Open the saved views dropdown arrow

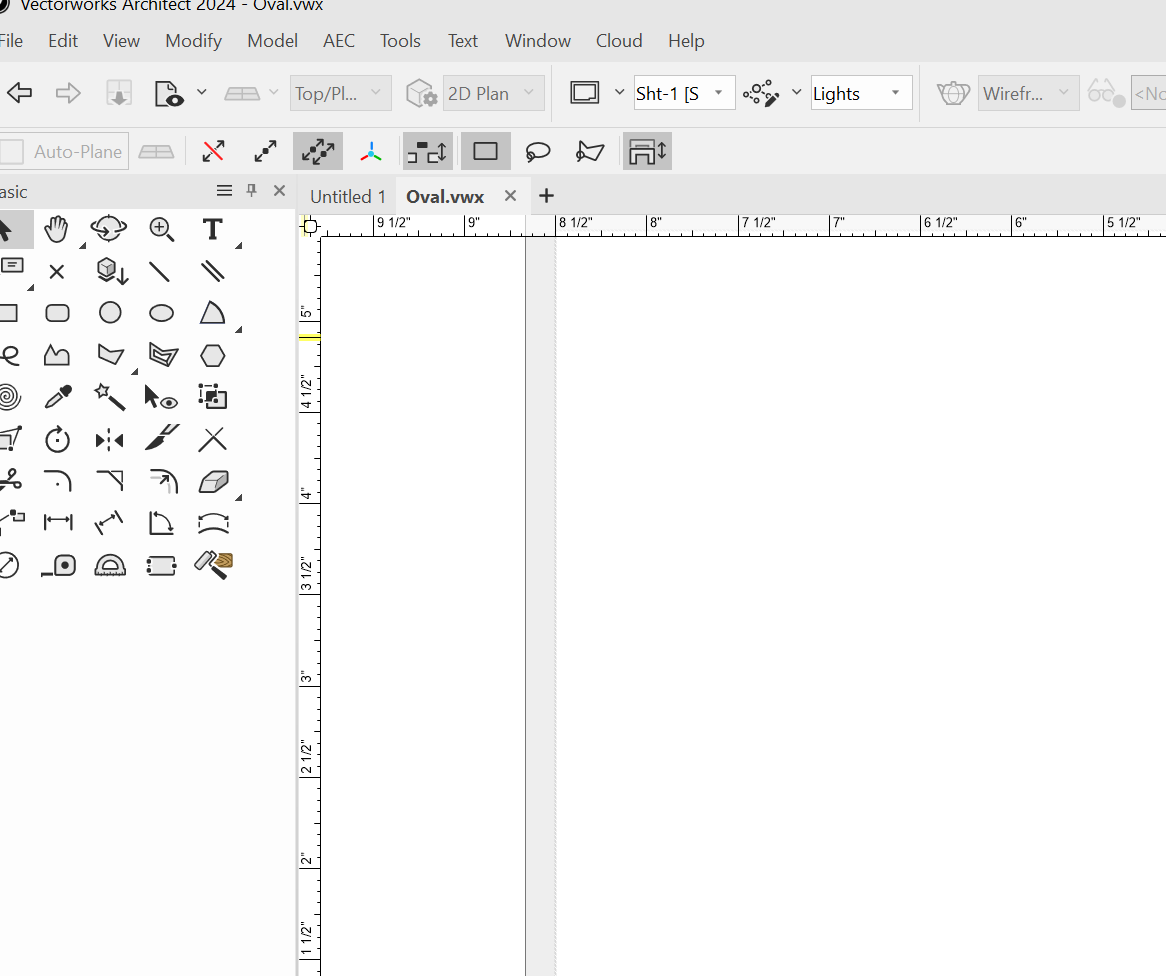(201, 93)
